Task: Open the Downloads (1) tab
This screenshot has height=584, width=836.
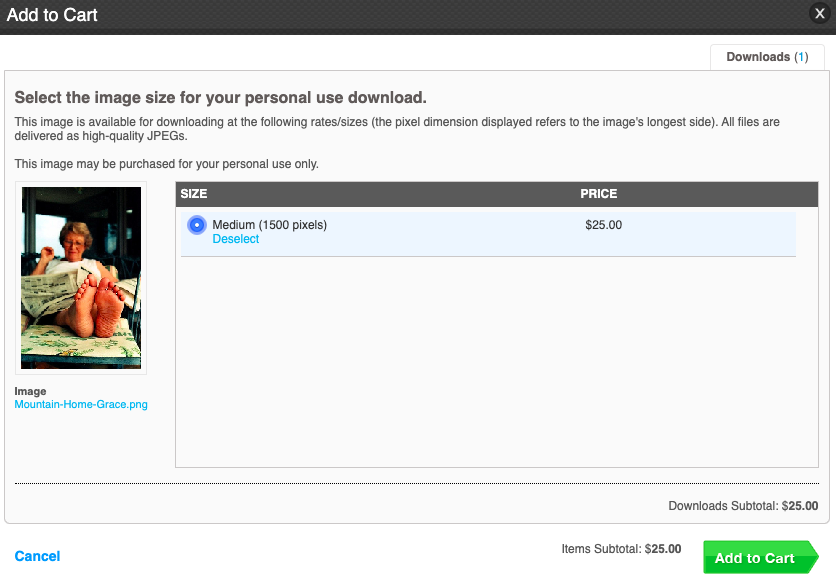Action: 767,57
